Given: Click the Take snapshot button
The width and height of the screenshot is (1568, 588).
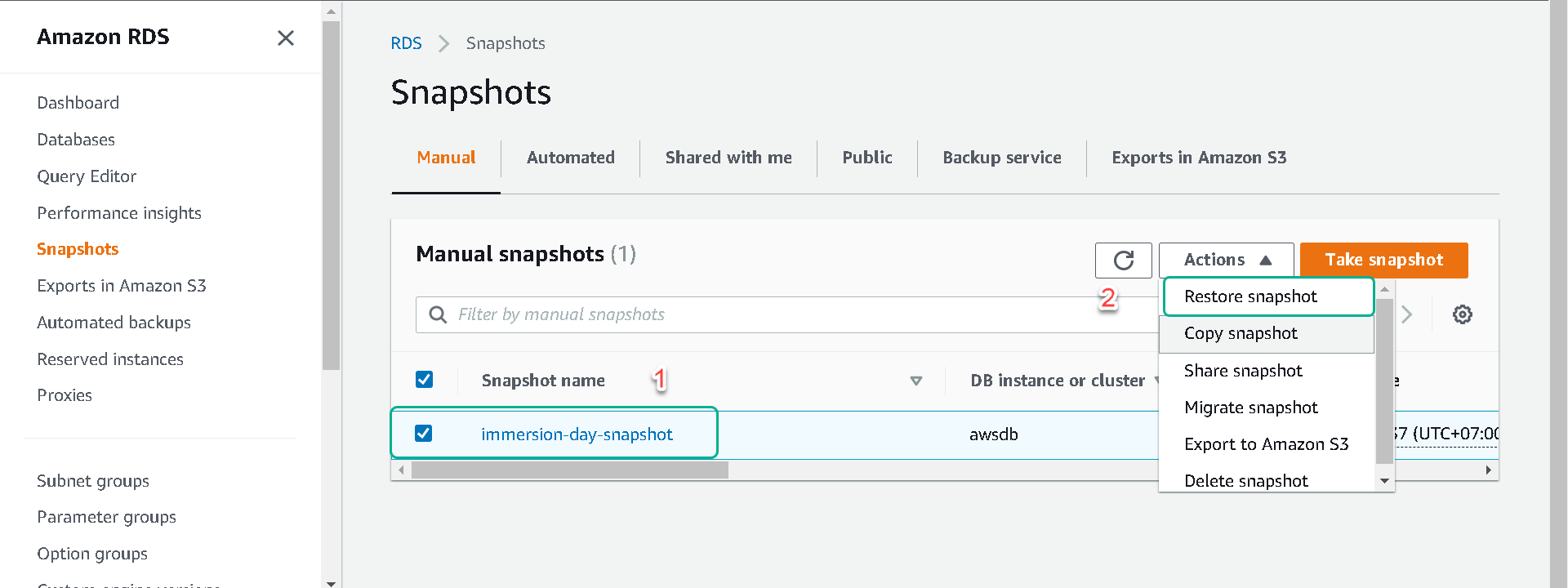Looking at the screenshot, I should (1383, 261).
